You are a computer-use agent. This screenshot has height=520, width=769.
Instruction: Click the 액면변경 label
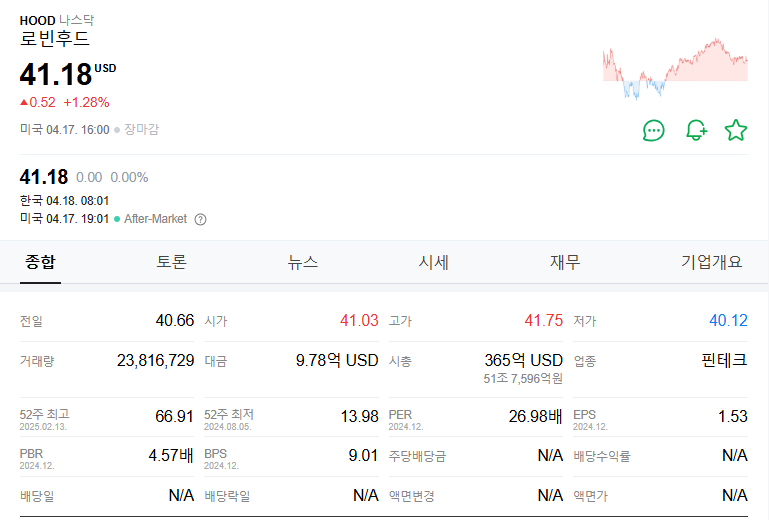point(411,496)
